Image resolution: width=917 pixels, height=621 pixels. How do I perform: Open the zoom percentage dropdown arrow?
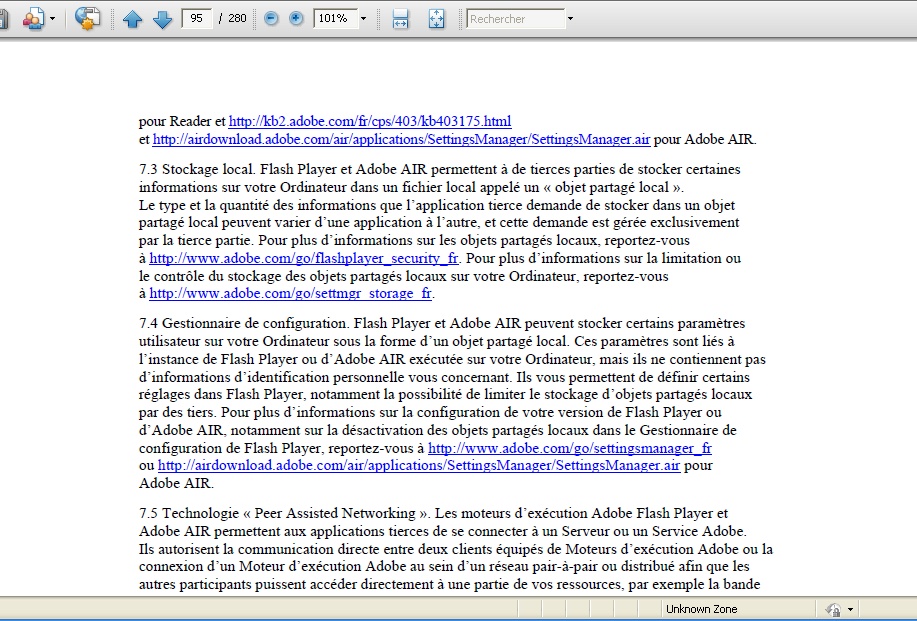click(x=363, y=19)
